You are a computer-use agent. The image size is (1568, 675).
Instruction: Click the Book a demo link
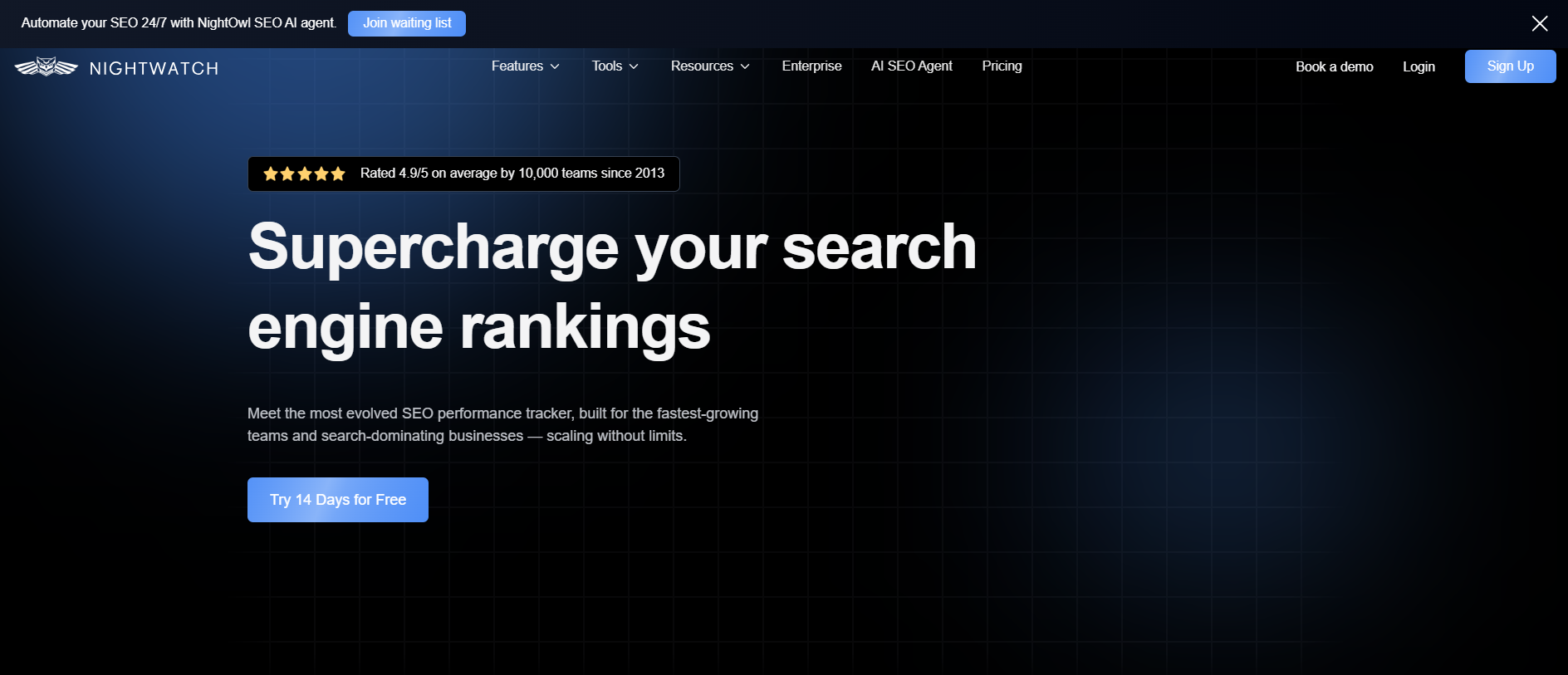pyautogui.click(x=1334, y=67)
